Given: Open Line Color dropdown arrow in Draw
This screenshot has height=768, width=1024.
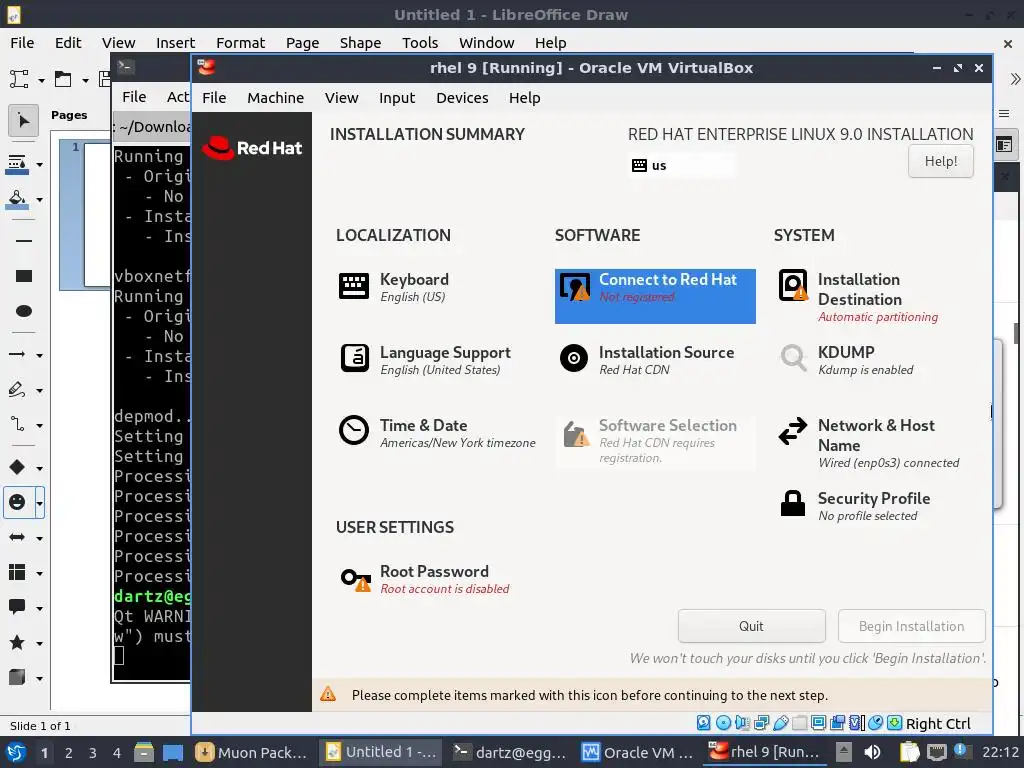Looking at the screenshot, I should [x=39, y=165].
